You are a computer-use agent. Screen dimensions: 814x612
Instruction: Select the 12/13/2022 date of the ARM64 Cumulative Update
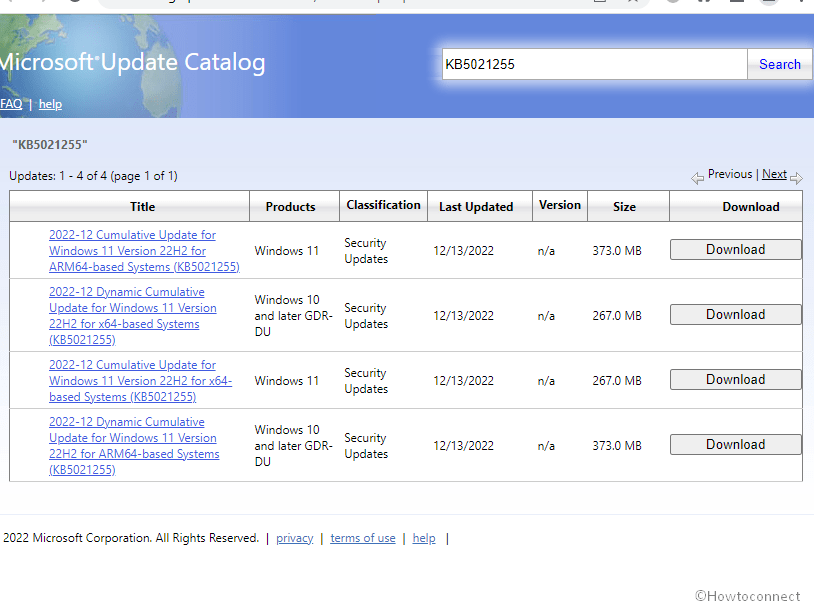464,251
